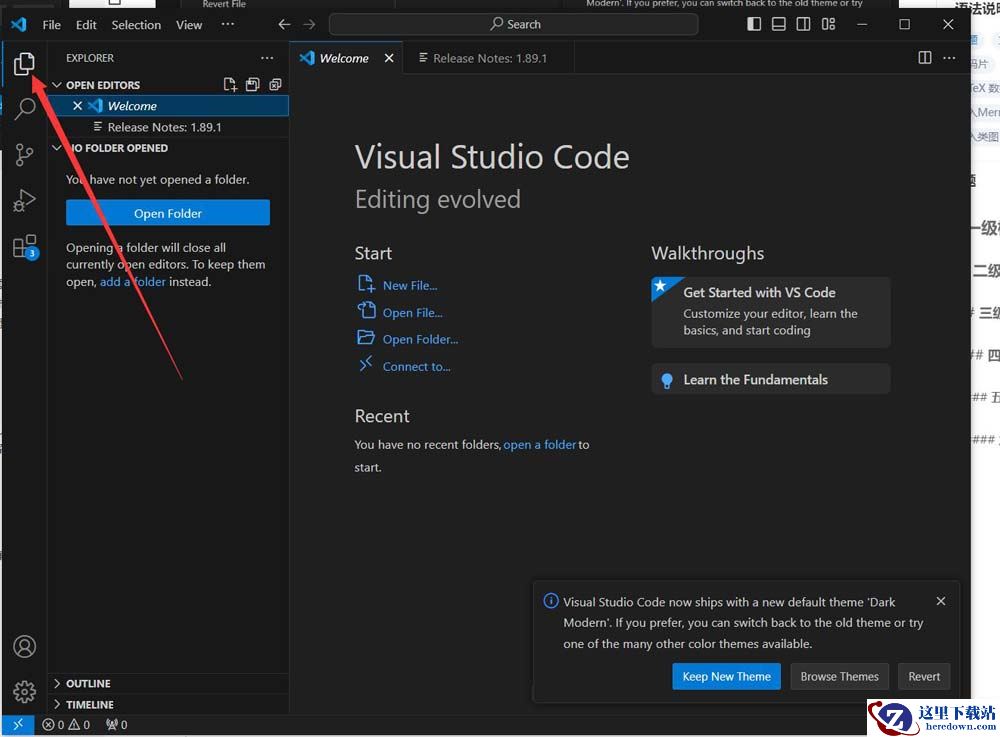This screenshot has width=1000, height=737.
Task: Open the View menu
Action: click(x=189, y=25)
